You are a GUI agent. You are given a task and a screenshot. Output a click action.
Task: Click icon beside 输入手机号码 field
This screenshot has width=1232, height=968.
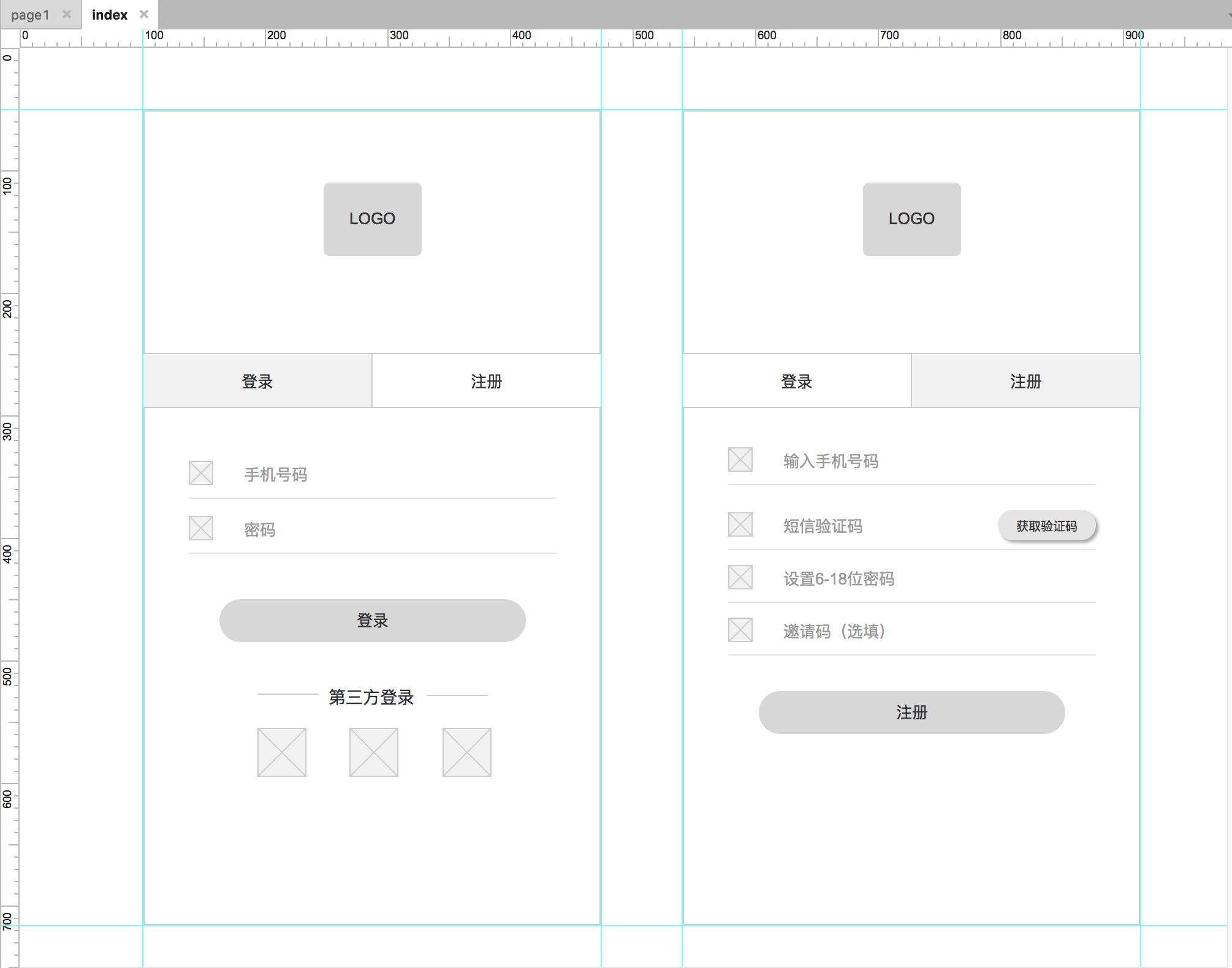(740, 459)
